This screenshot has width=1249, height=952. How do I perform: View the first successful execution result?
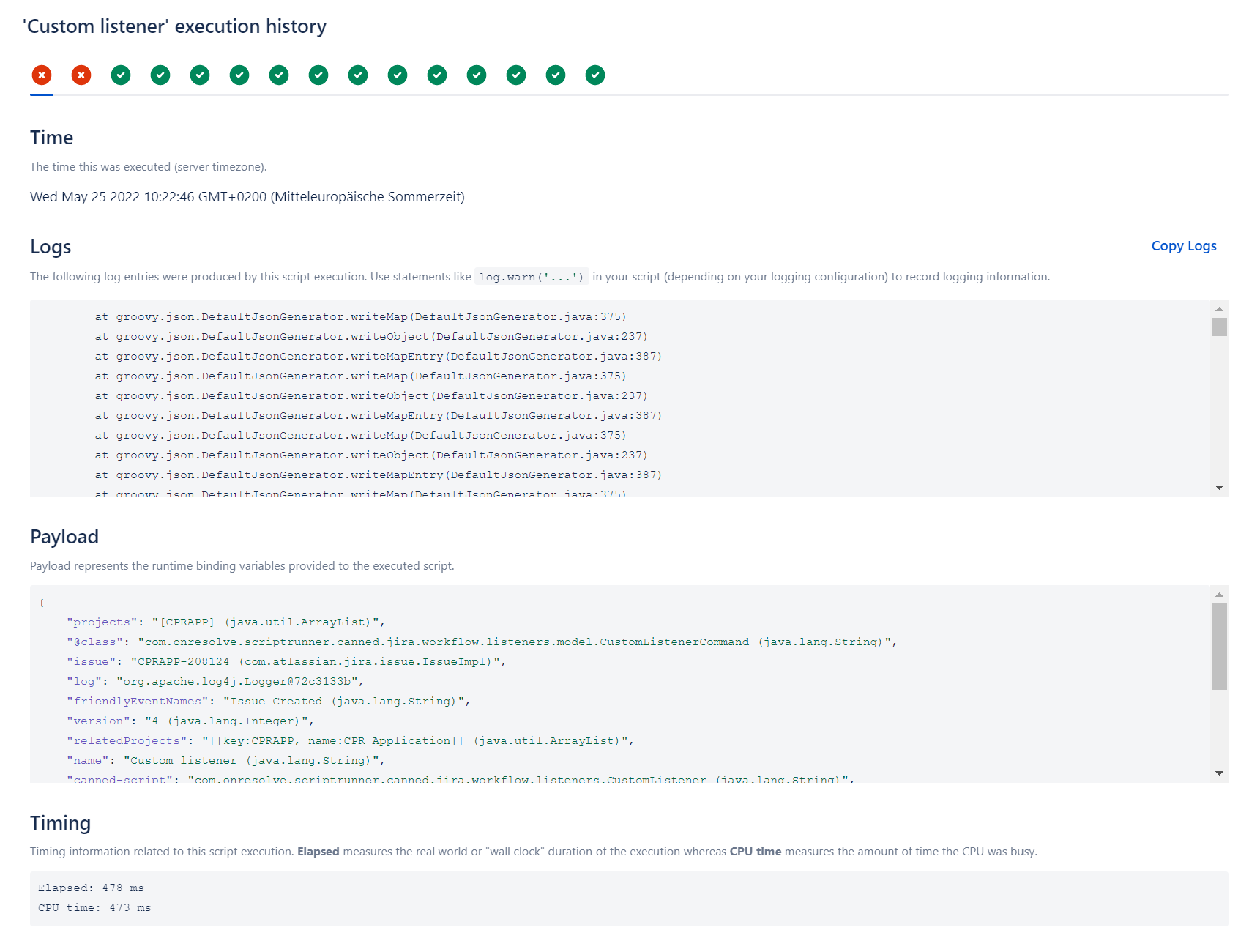(x=121, y=75)
